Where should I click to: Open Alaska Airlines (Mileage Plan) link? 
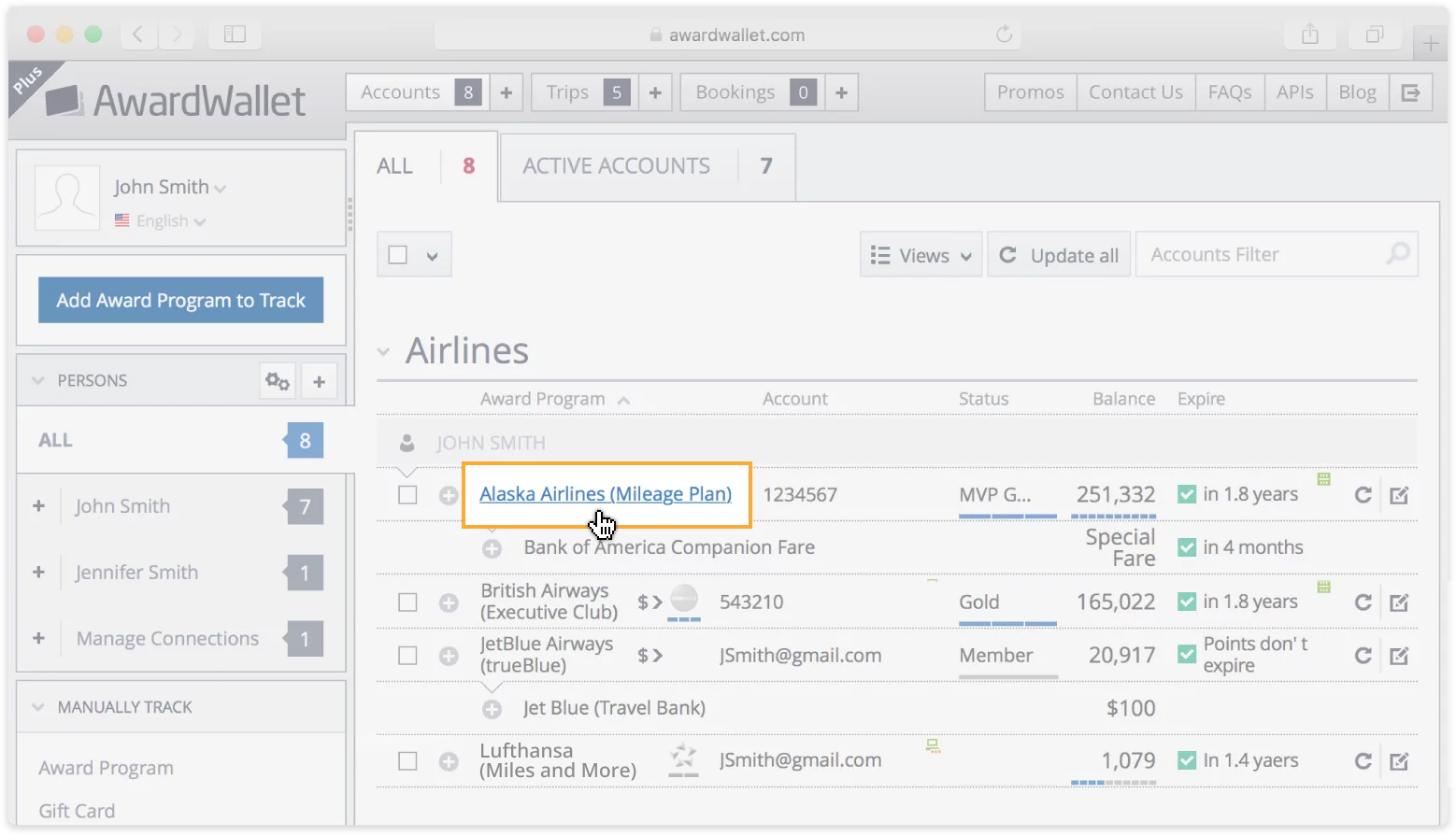(606, 494)
